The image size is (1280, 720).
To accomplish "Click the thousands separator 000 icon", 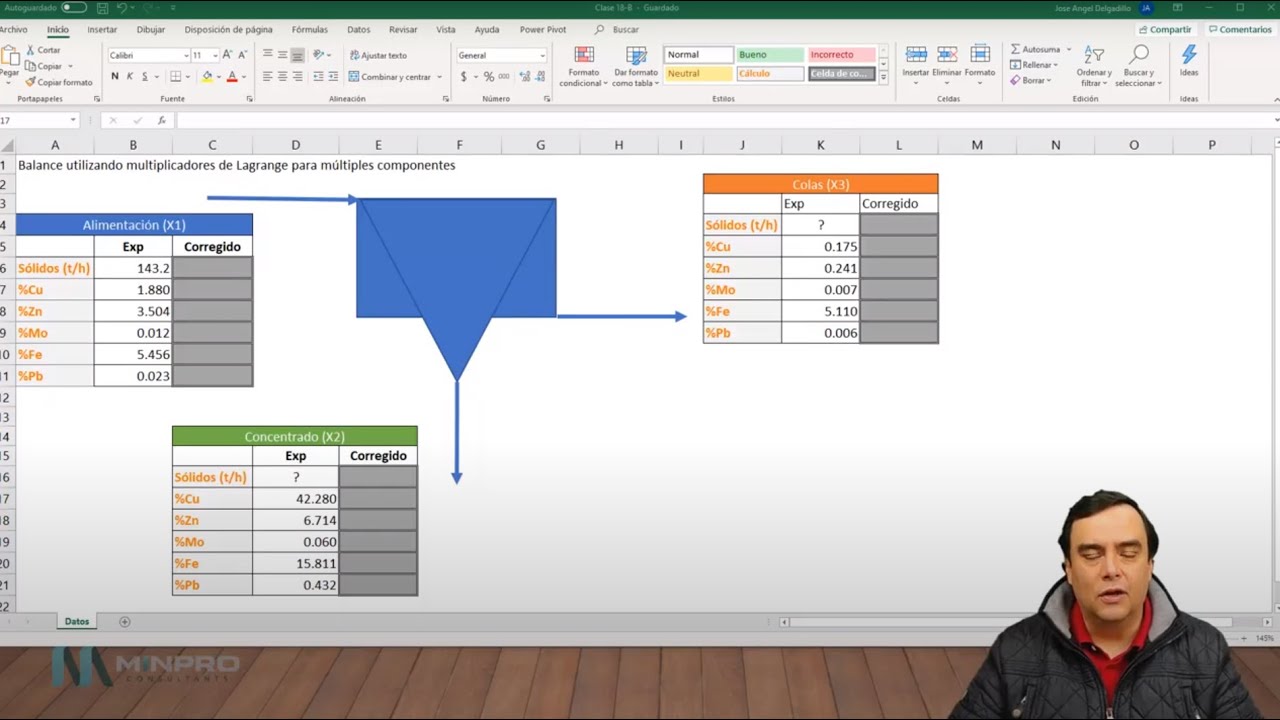I will click(x=504, y=77).
